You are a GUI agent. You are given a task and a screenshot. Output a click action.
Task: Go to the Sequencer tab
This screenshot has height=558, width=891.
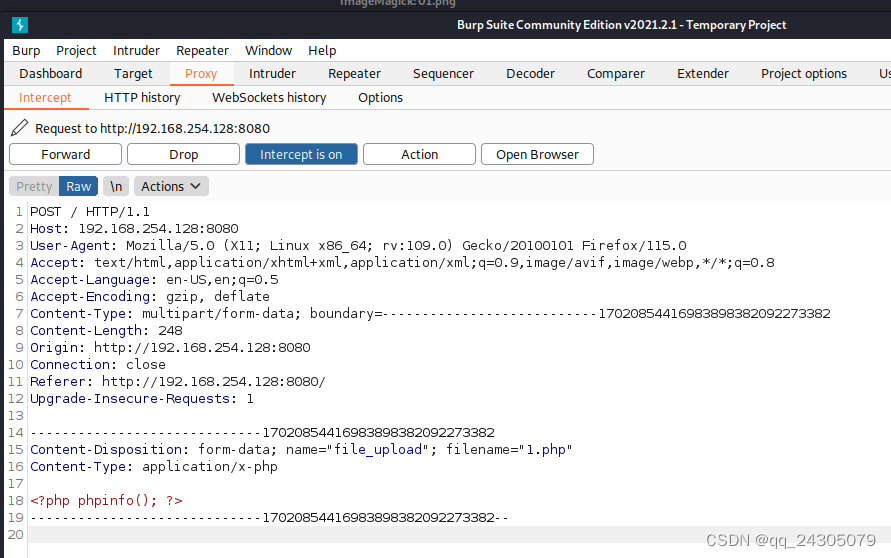(x=443, y=74)
